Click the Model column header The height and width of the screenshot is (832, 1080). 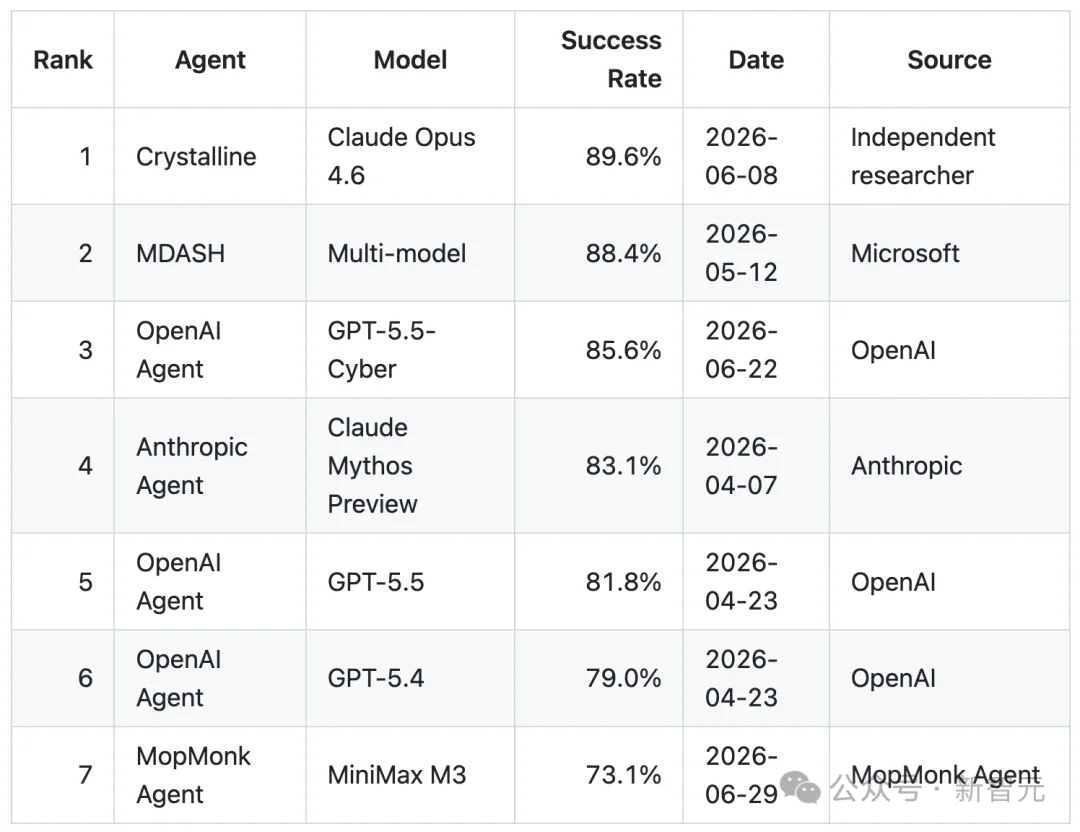[411, 60]
